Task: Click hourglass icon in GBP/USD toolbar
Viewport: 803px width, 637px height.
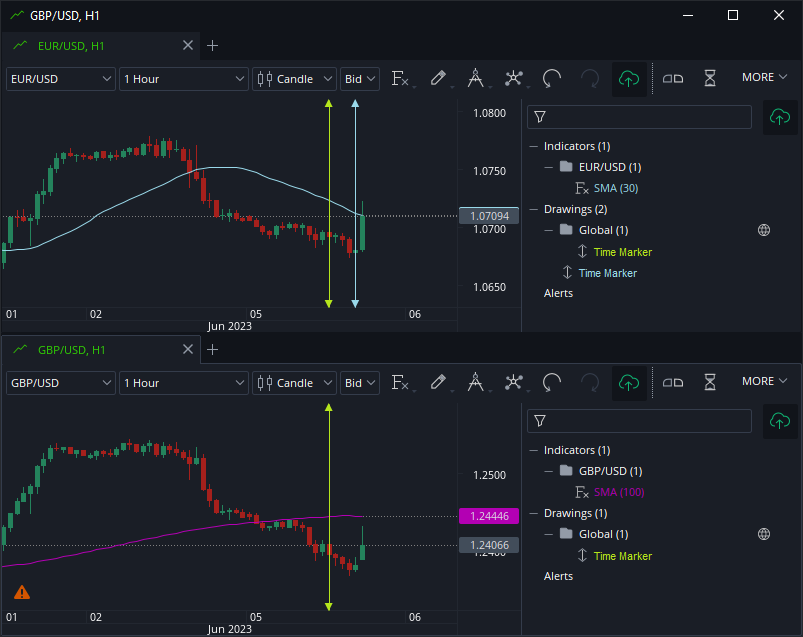Action: (x=710, y=382)
